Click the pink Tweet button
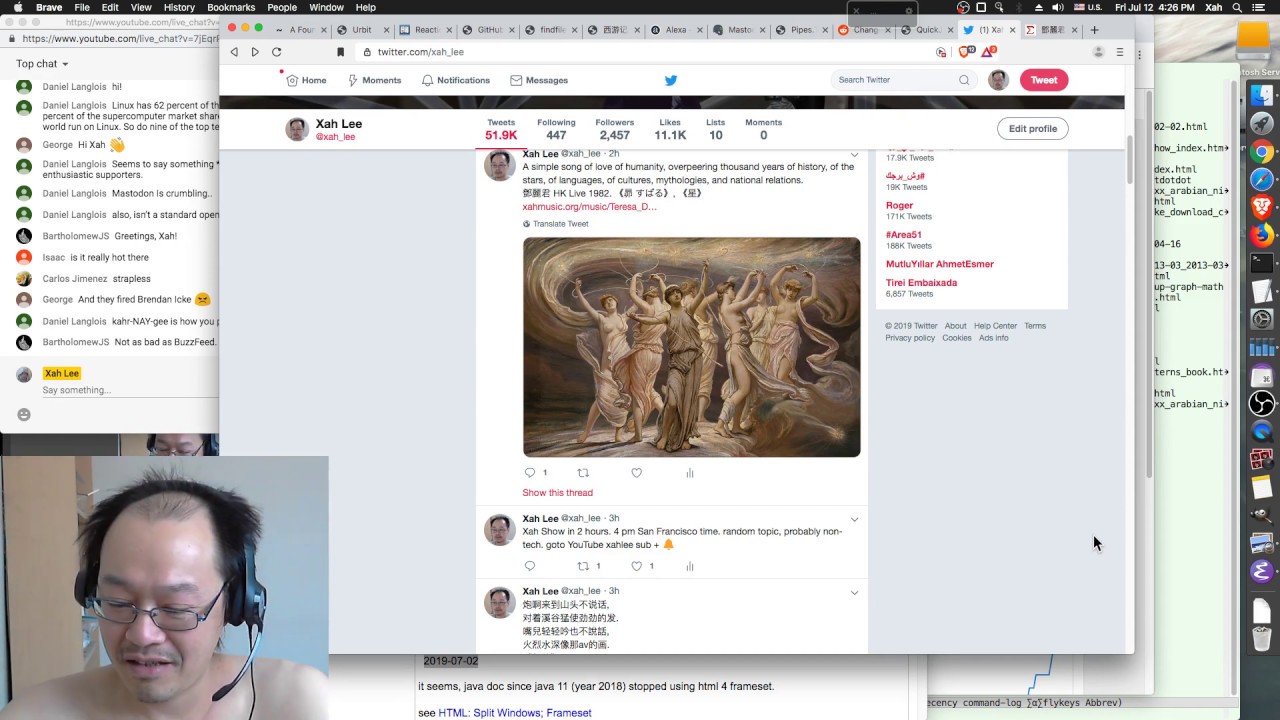 click(1044, 80)
